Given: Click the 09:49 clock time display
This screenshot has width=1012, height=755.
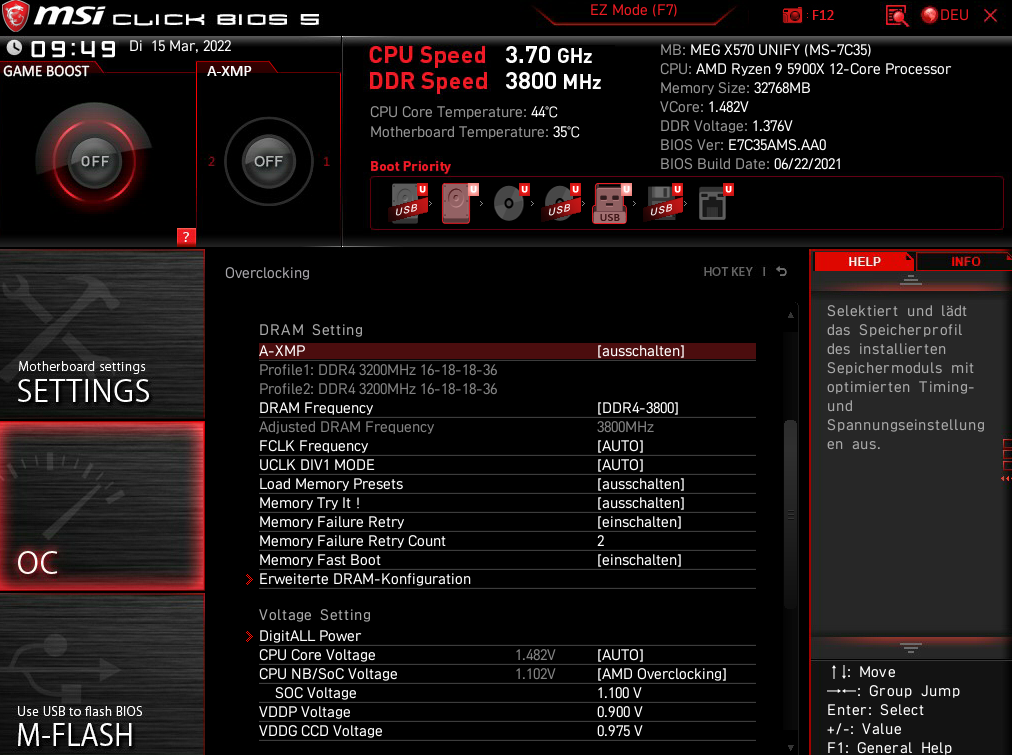Looking at the screenshot, I should (x=73, y=49).
